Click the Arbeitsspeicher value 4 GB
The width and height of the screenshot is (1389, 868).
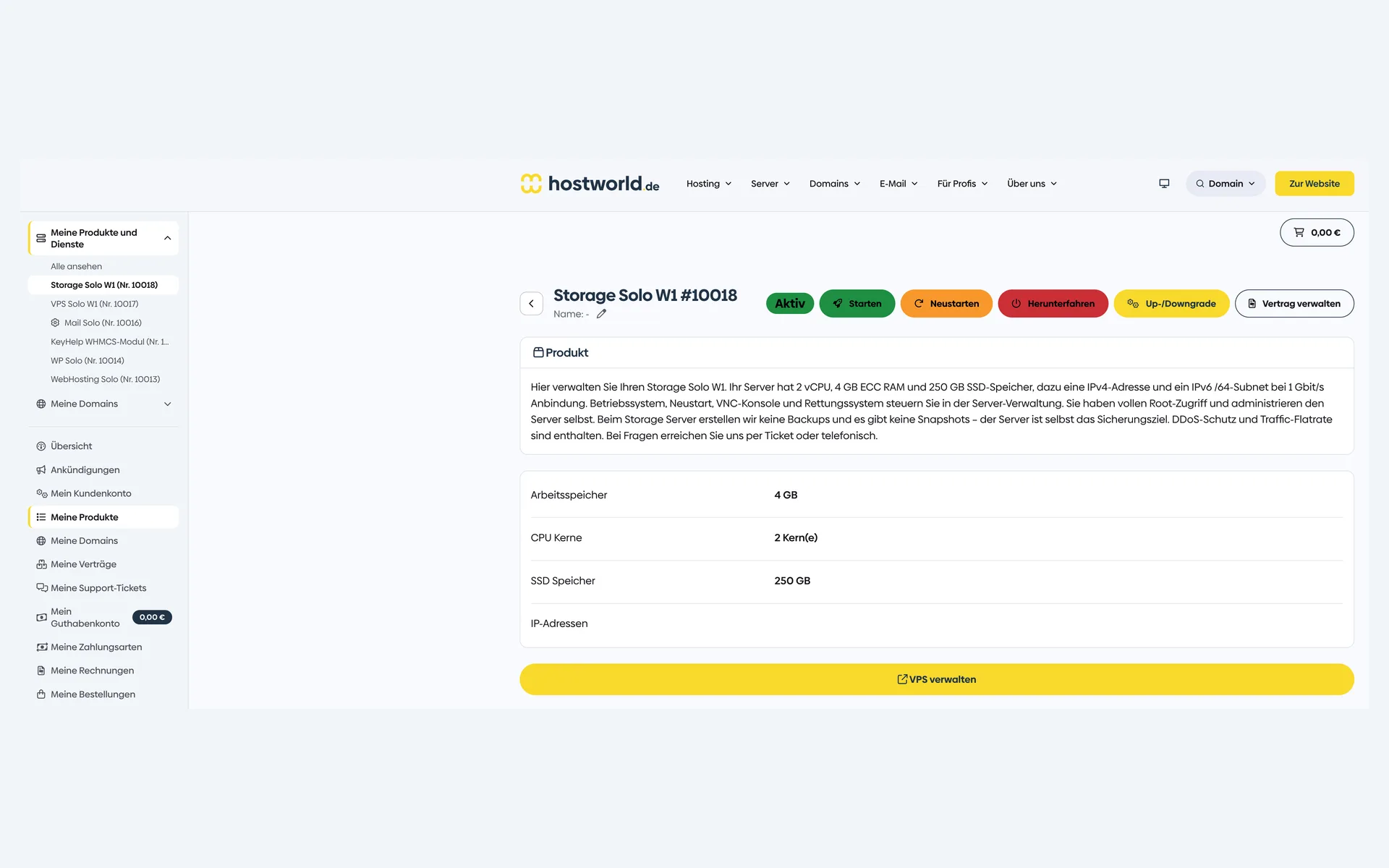tap(786, 495)
